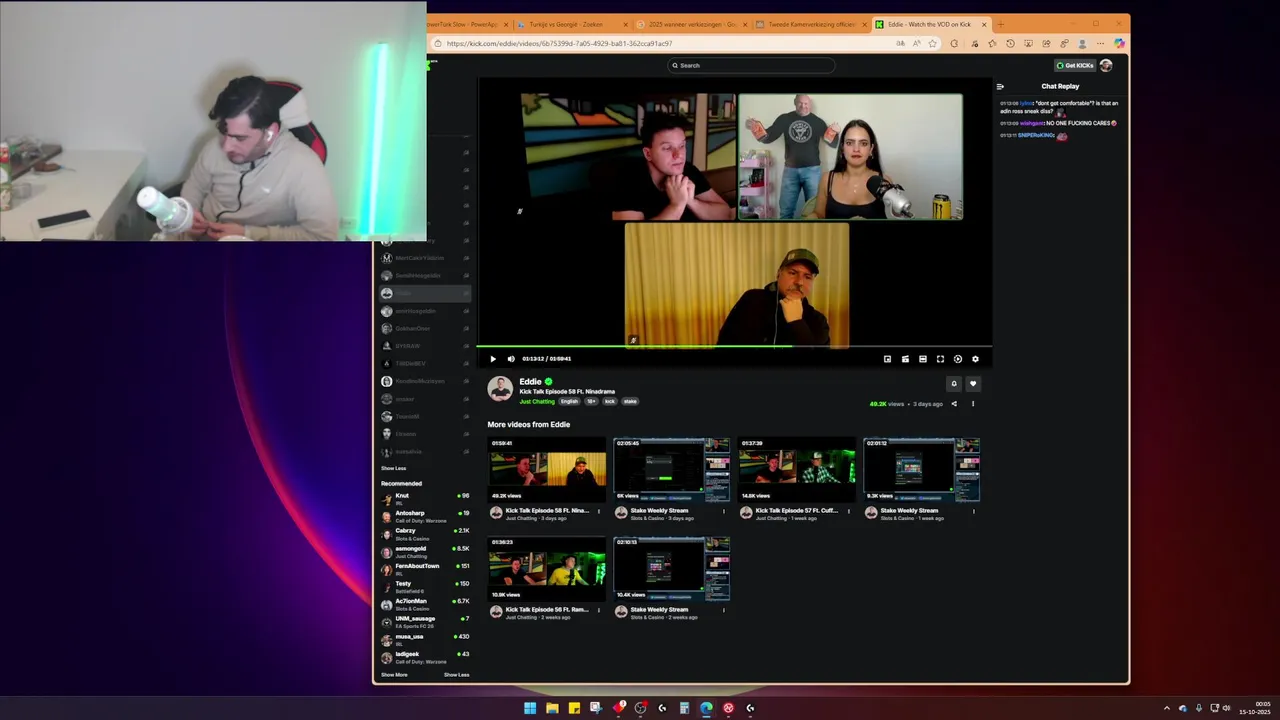Show hidden tray icons chevron
The width and height of the screenshot is (1280, 720).
[x=1166, y=708]
